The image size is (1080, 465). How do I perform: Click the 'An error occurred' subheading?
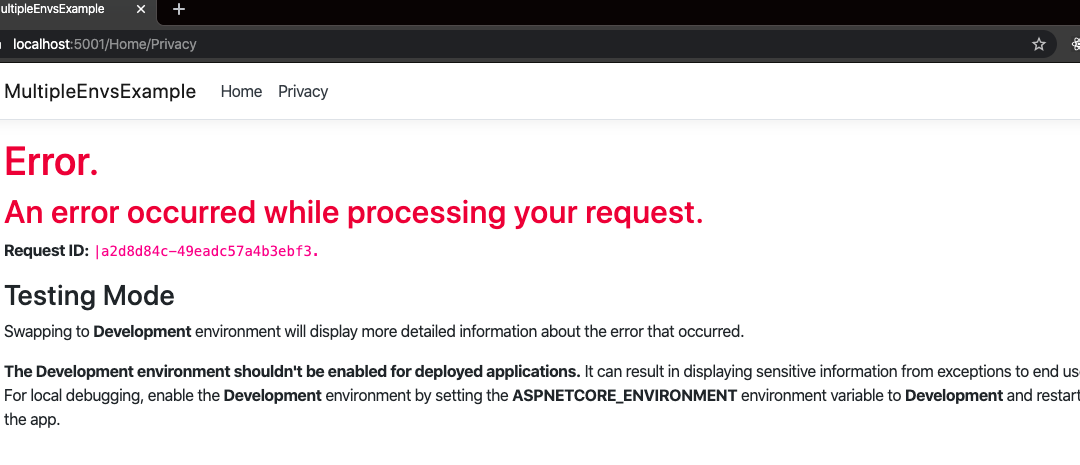click(x=354, y=211)
